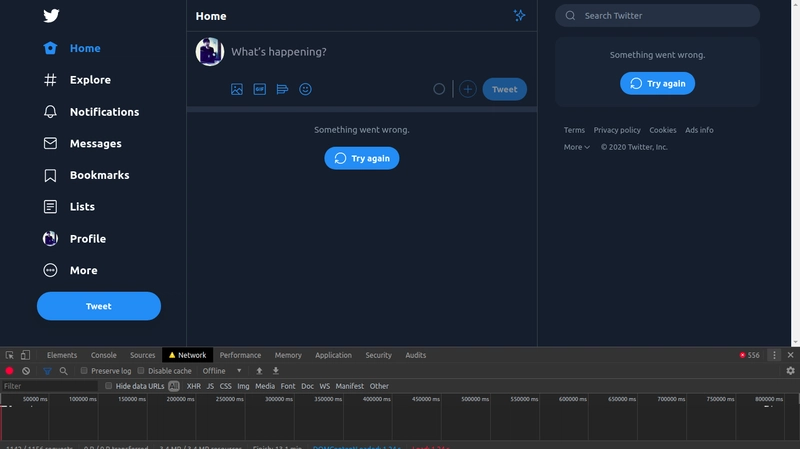This screenshot has width=800, height=449.
Task: Enable the Preserve log checkbox
Action: coord(84,370)
